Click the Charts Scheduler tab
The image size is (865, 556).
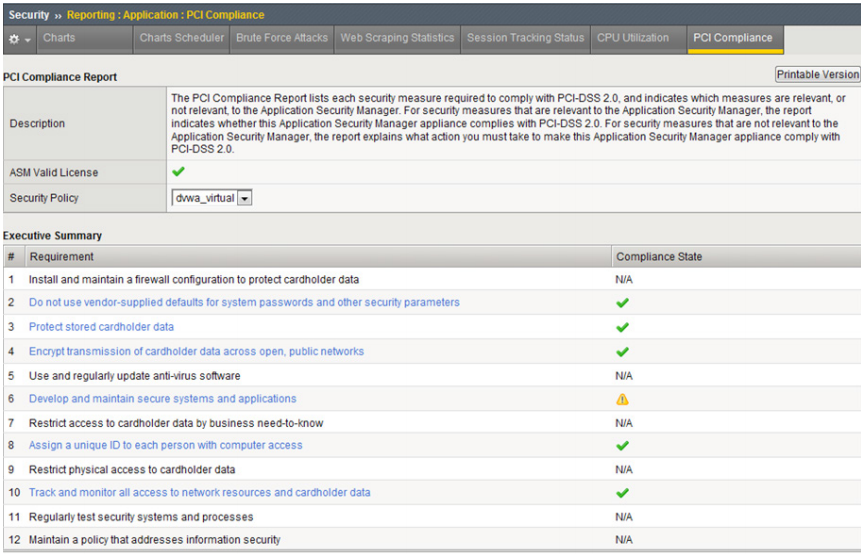point(181,39)
